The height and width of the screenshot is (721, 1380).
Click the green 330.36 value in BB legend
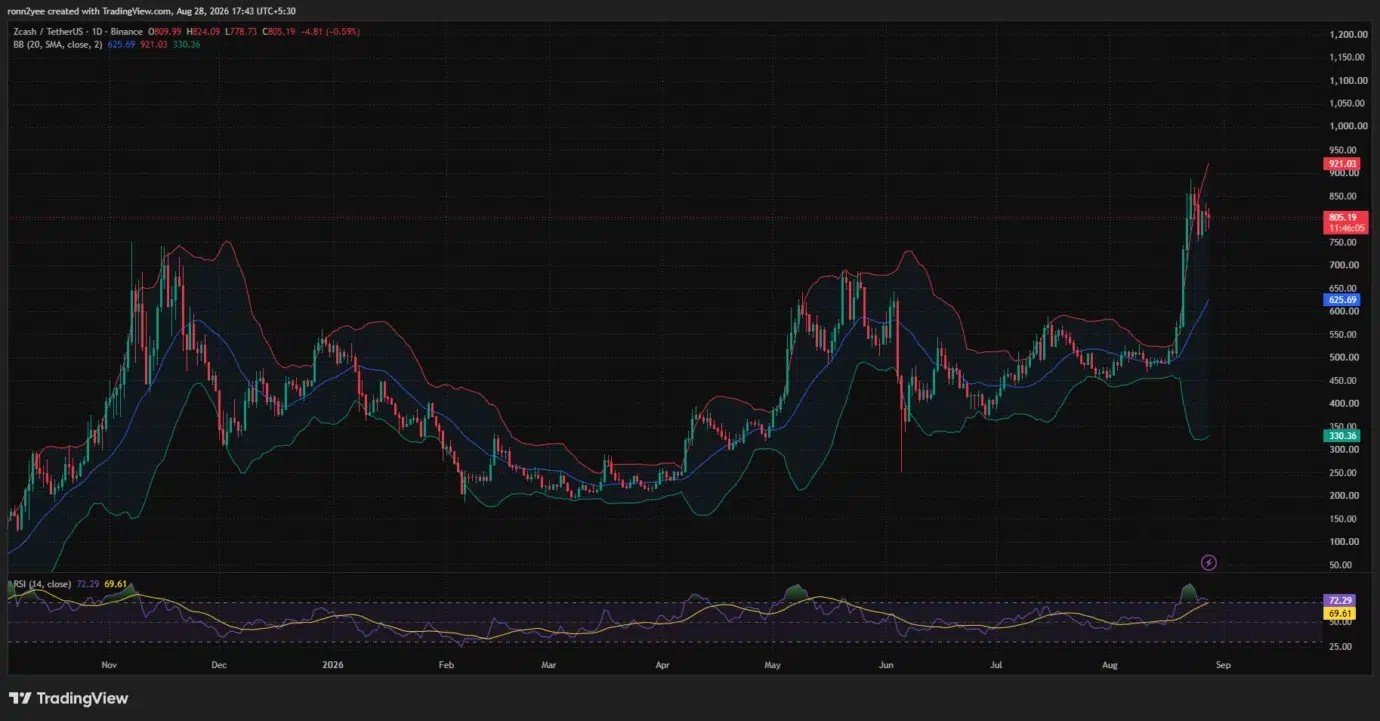click(x=187, y=45)
